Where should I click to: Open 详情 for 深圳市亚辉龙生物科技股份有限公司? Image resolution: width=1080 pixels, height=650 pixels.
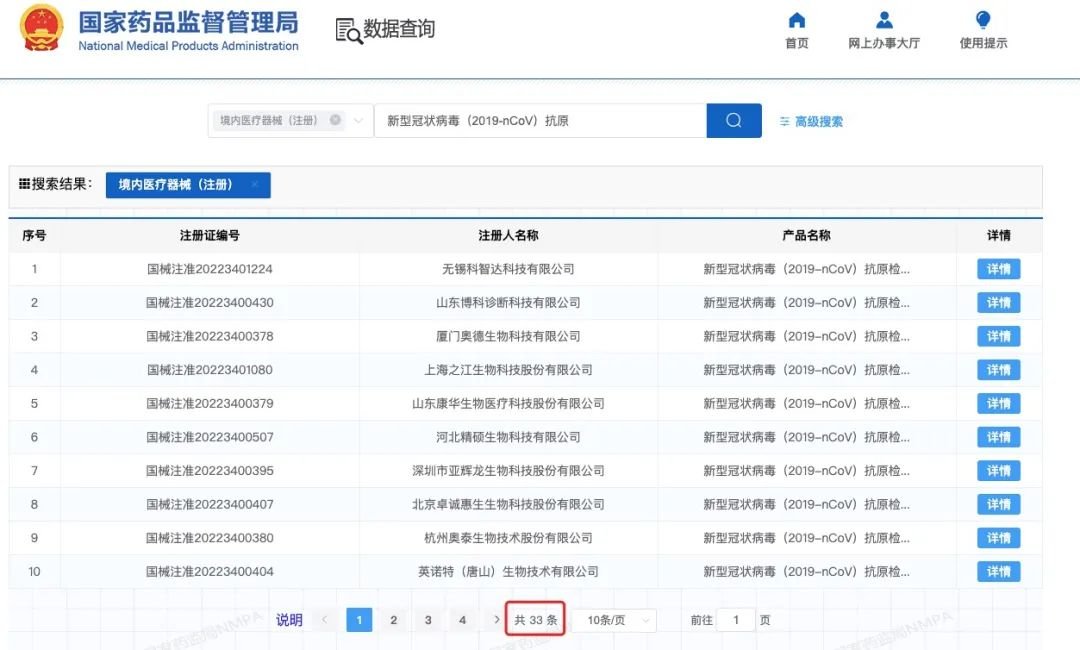999,471
